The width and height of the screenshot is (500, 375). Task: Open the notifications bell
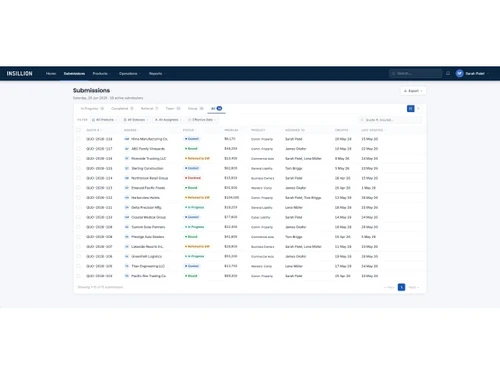pyautogui.click(x=448, y=73)
